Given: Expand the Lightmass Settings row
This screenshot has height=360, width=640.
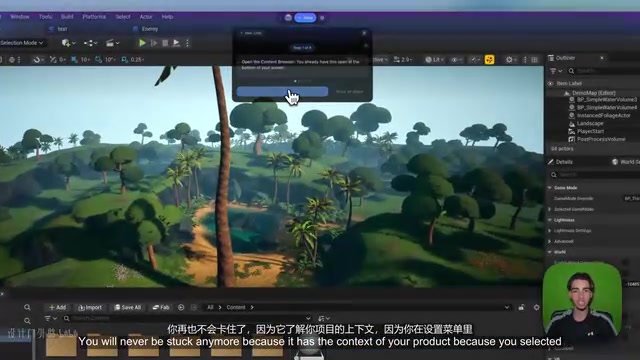Looking at the screenshot, I should coord(550,231).
